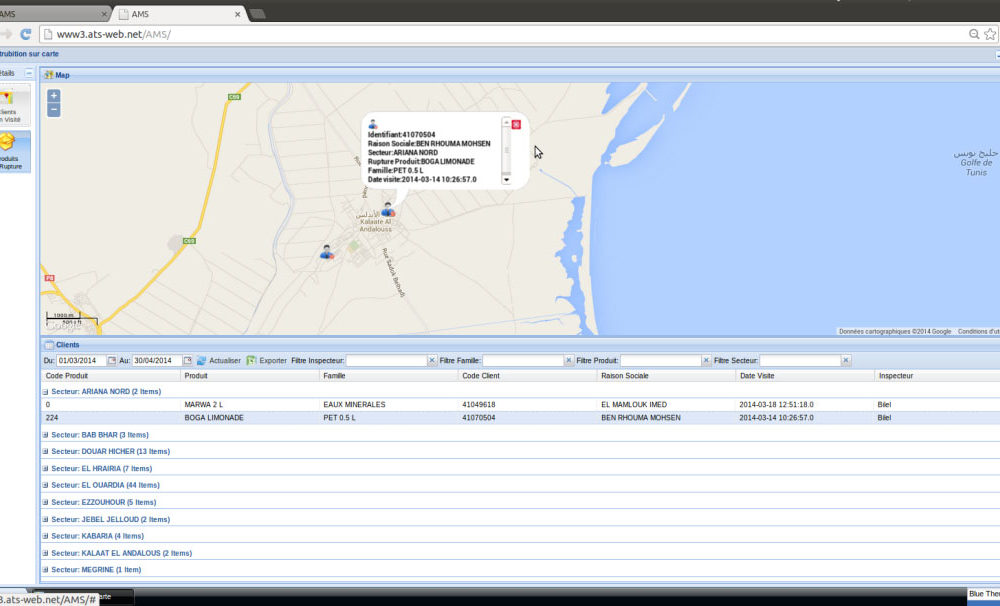This screenshot has width=1000, height=606.
Task: Collapse the left details side panel
Action: [29, 73]
